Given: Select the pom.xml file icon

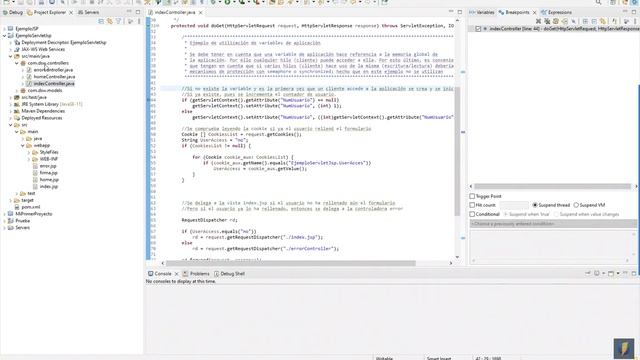Looking at the screenshot, I should [17, 207].
